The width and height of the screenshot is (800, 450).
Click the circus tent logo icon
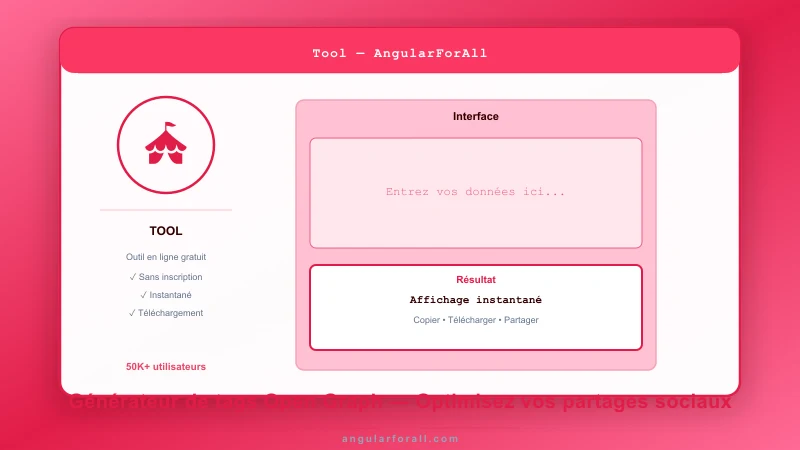[166, 145]
